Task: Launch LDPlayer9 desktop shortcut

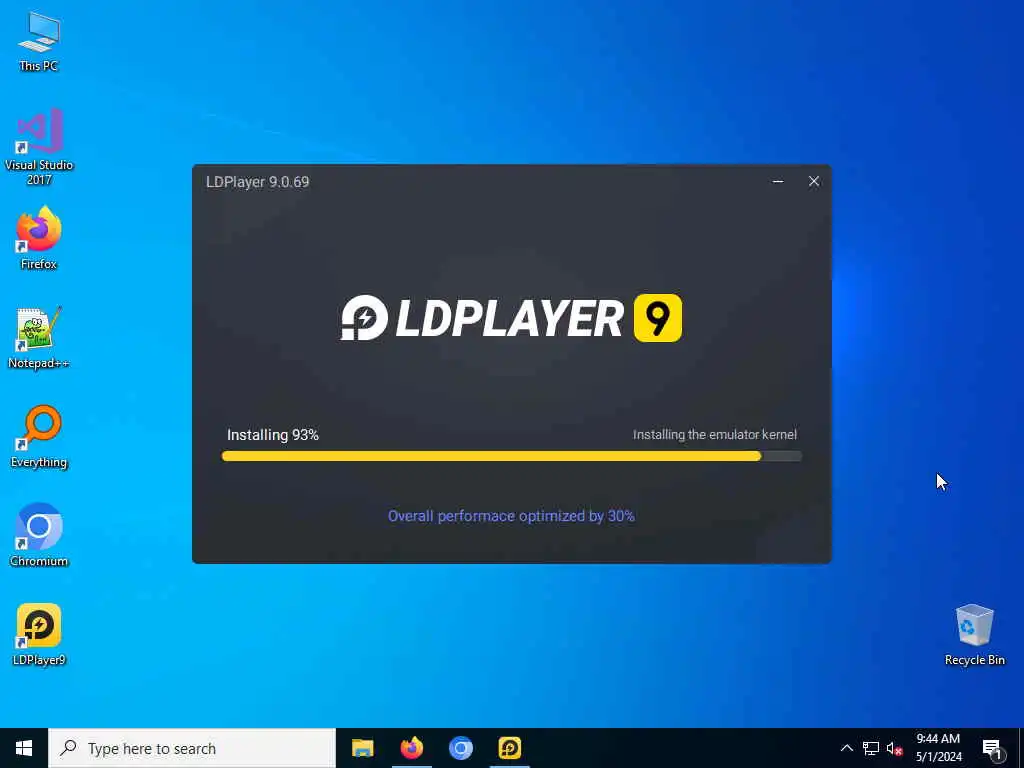Action: [x=39, y=634]
